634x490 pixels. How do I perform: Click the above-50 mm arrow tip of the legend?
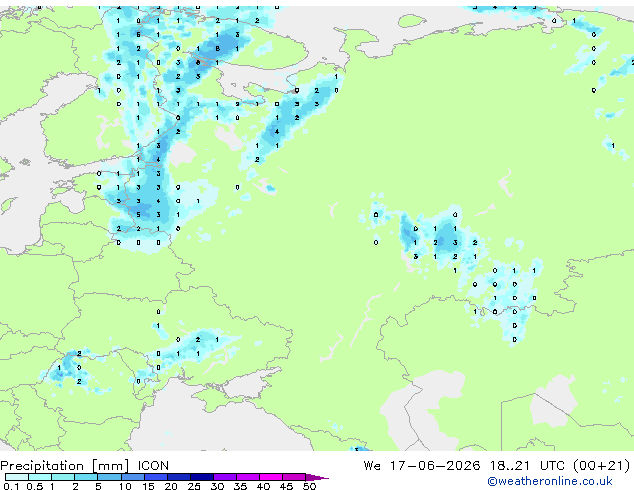coord(317,477)
